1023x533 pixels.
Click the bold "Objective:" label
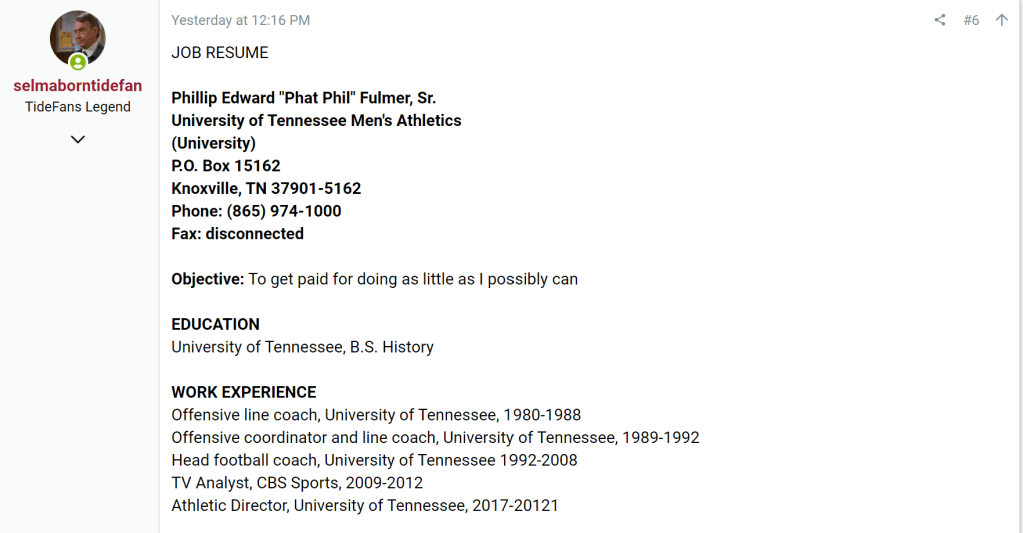pos(207,279)
